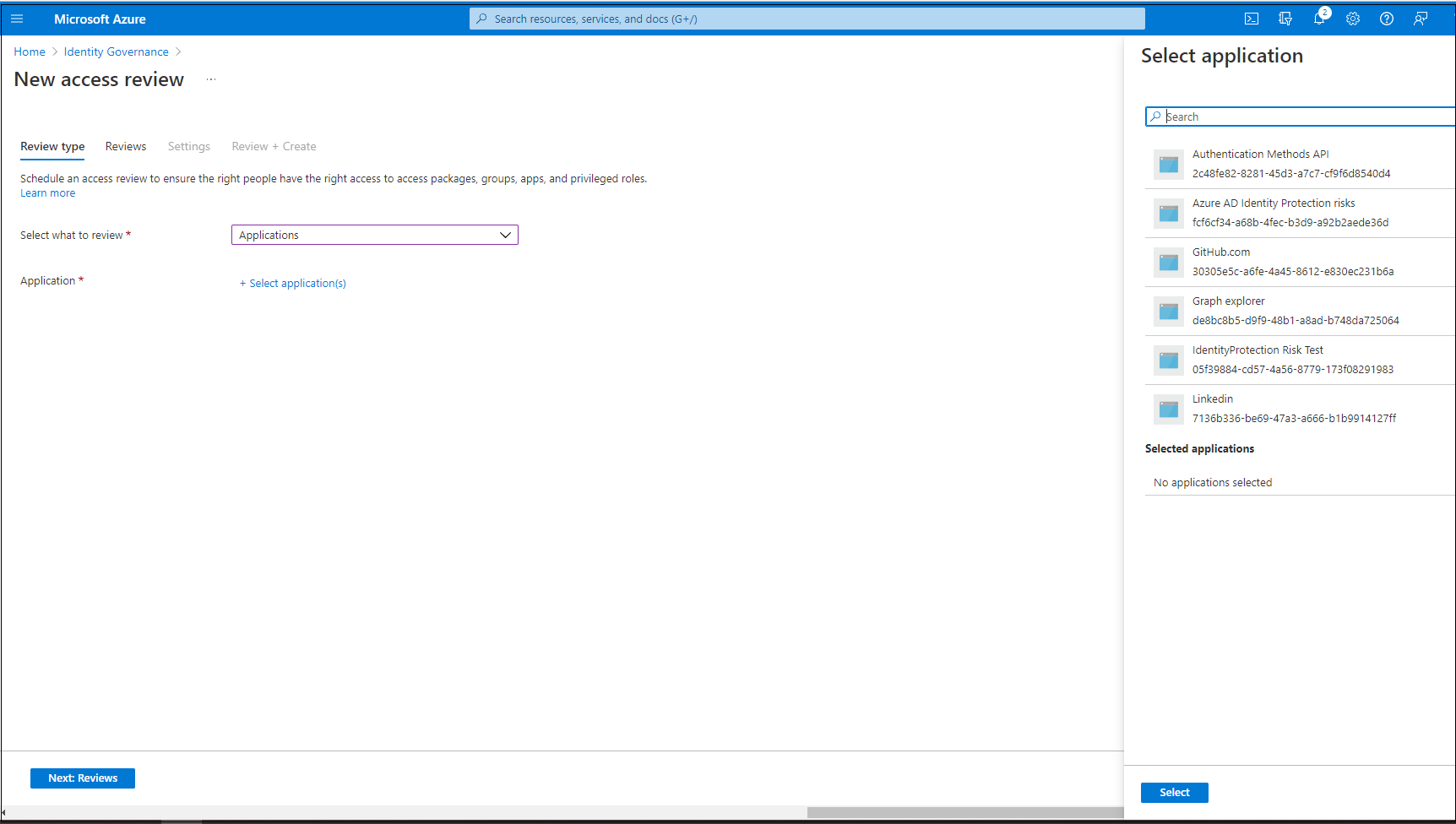The height and width of the screenshot is (824, 1456).
Task: Click the Next: Reviews button
Action: [83, 778]
